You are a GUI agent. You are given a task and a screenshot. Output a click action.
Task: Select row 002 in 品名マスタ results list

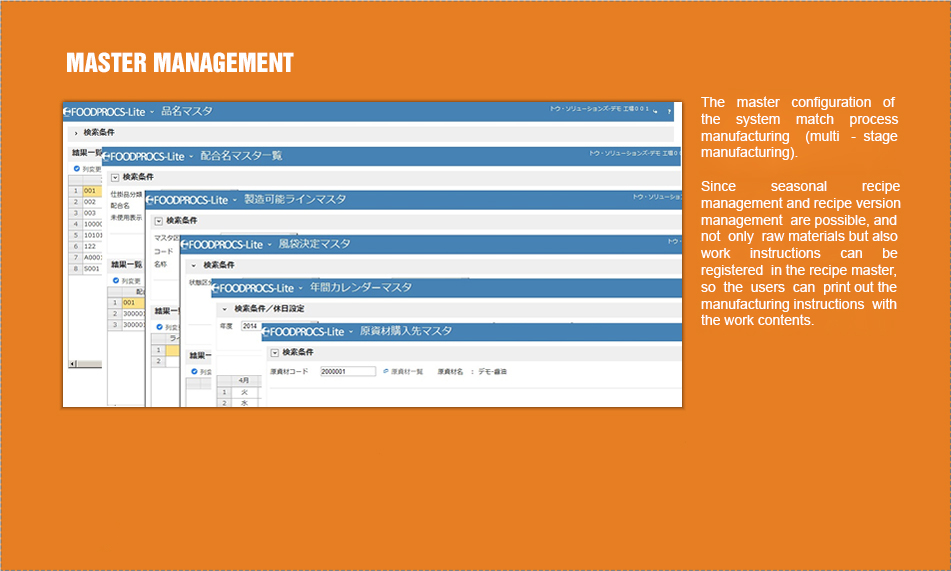(x=90, y=201)
